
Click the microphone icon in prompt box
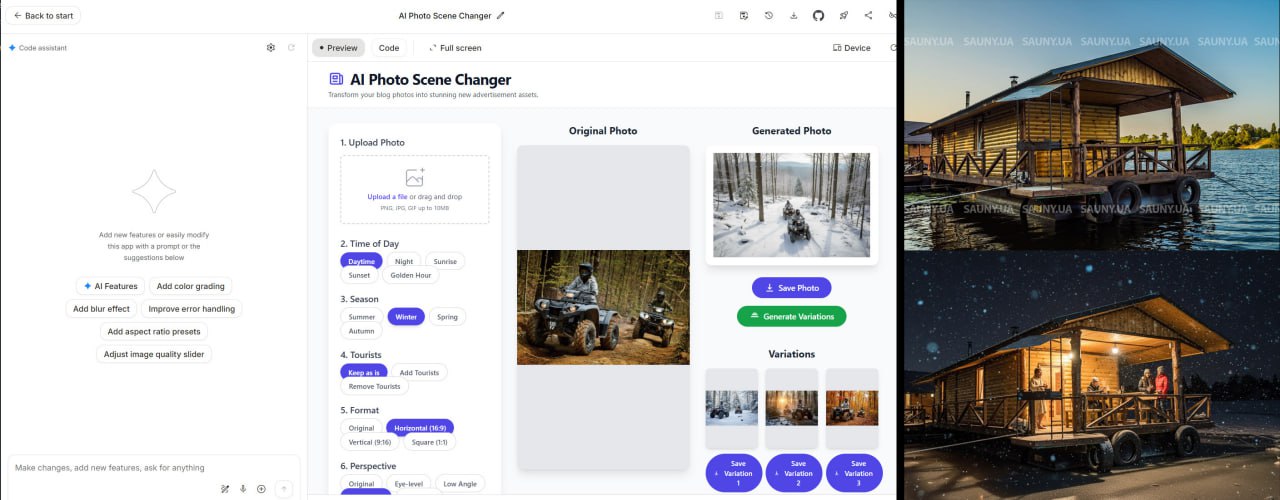(x=243, y=489)
